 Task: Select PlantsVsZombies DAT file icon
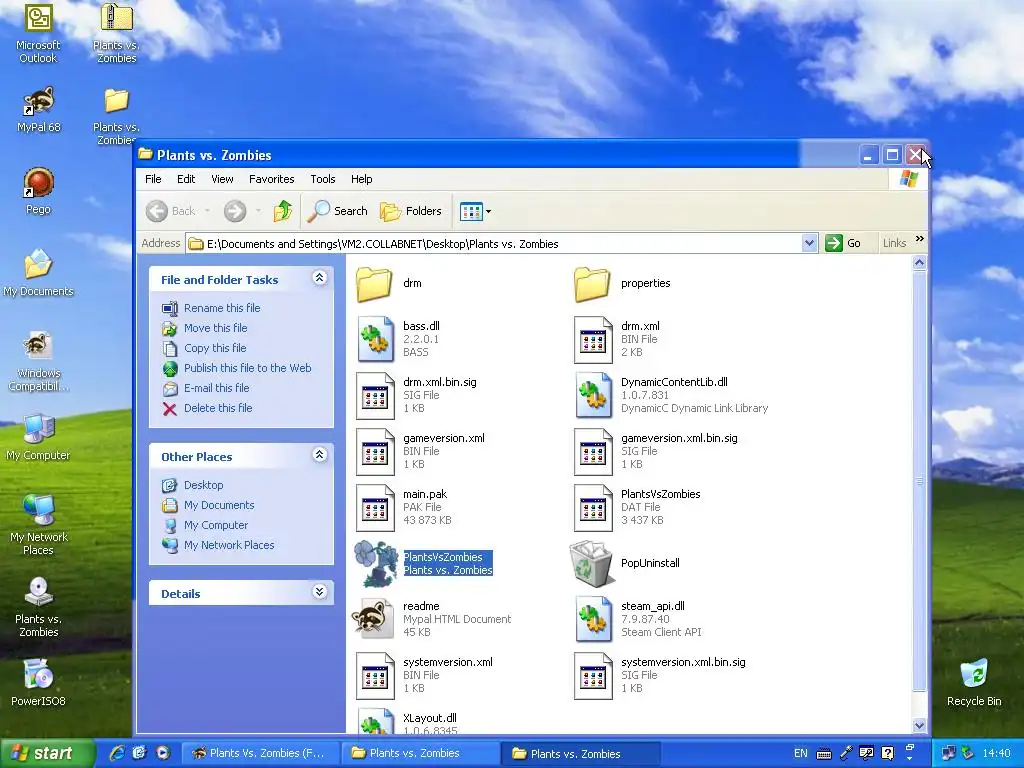coord(592,507)
